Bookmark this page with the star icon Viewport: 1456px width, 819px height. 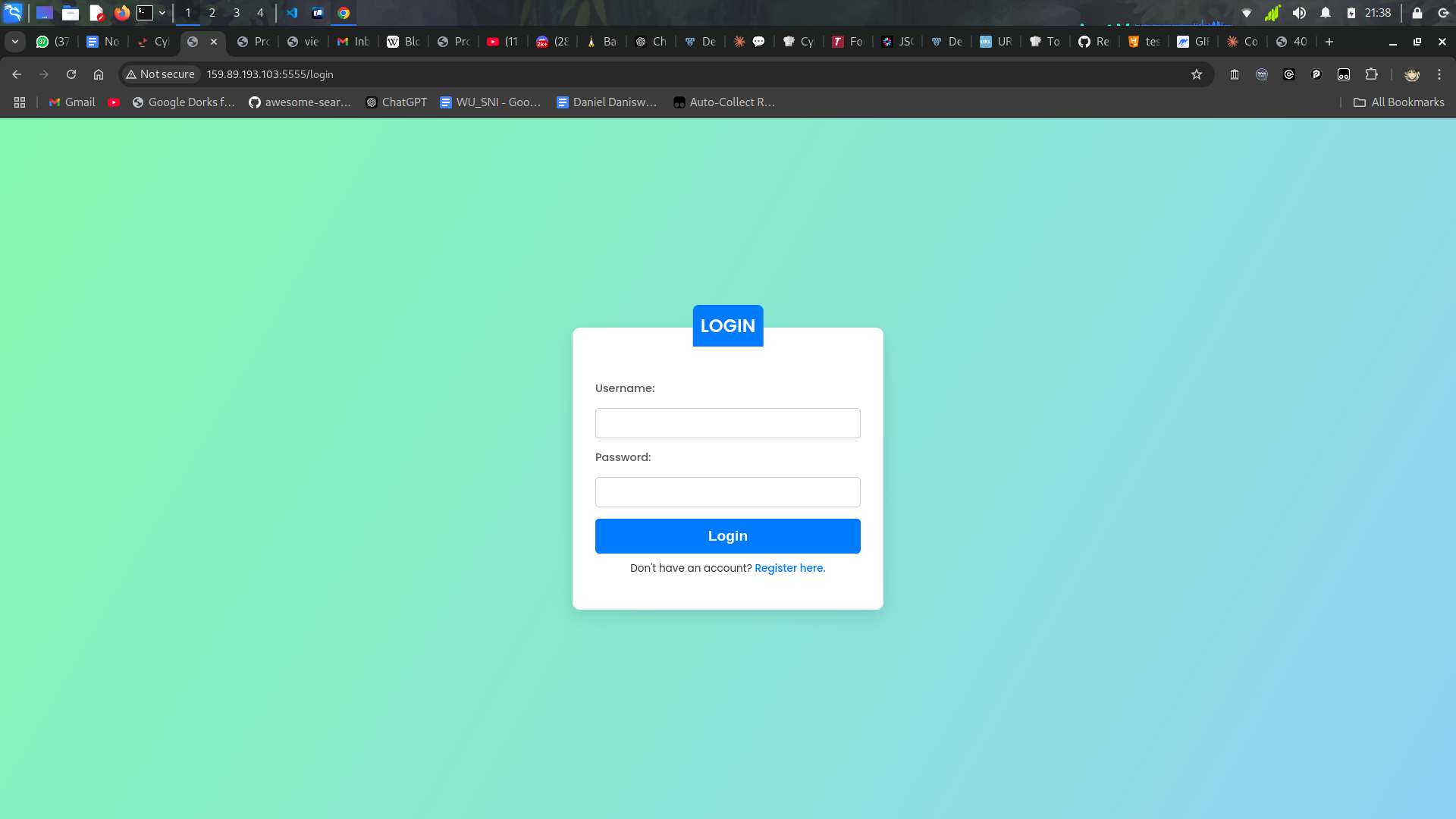pyautogui.click(x=1197, y=74)
